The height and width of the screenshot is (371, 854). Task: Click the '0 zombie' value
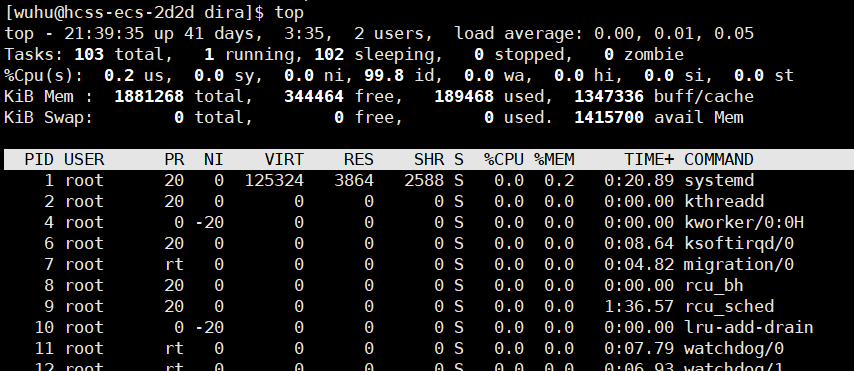tap(644, 54)
